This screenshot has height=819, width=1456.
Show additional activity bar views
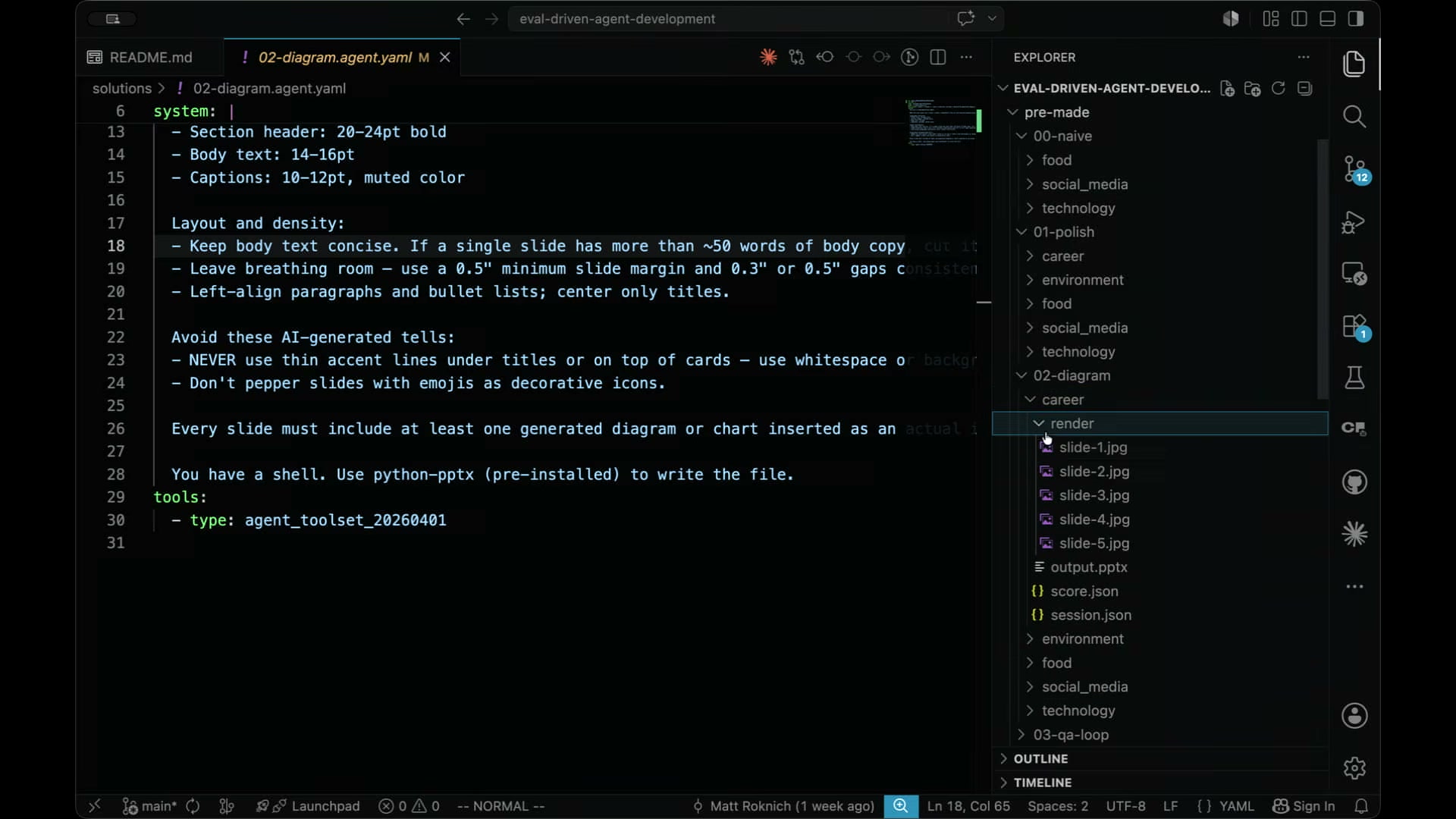pyautogui.click(x=1354, y=587)
